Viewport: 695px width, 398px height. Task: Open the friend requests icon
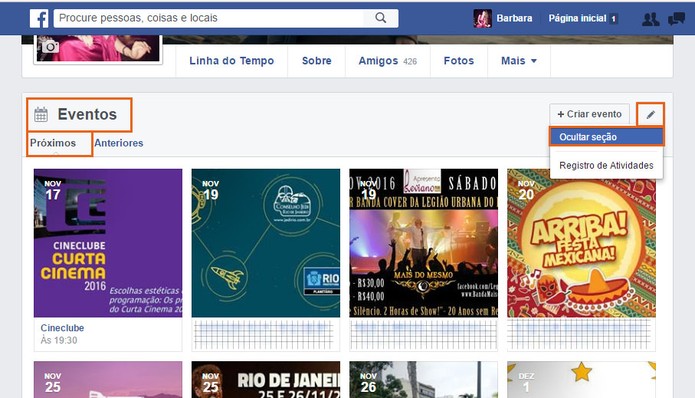click(x=651, y=19)
